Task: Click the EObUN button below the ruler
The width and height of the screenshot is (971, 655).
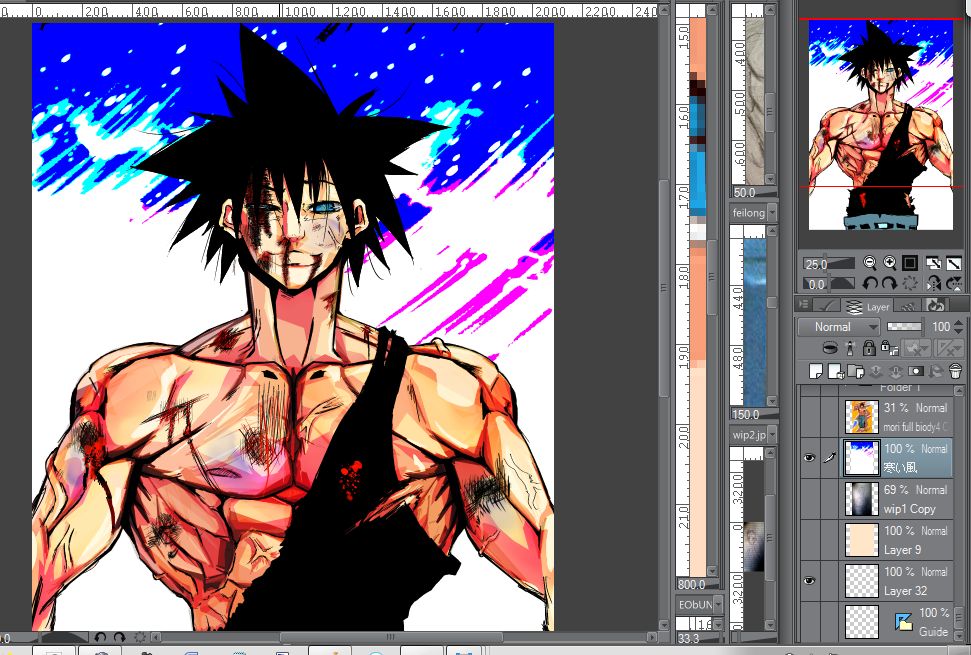Action: 697,604
